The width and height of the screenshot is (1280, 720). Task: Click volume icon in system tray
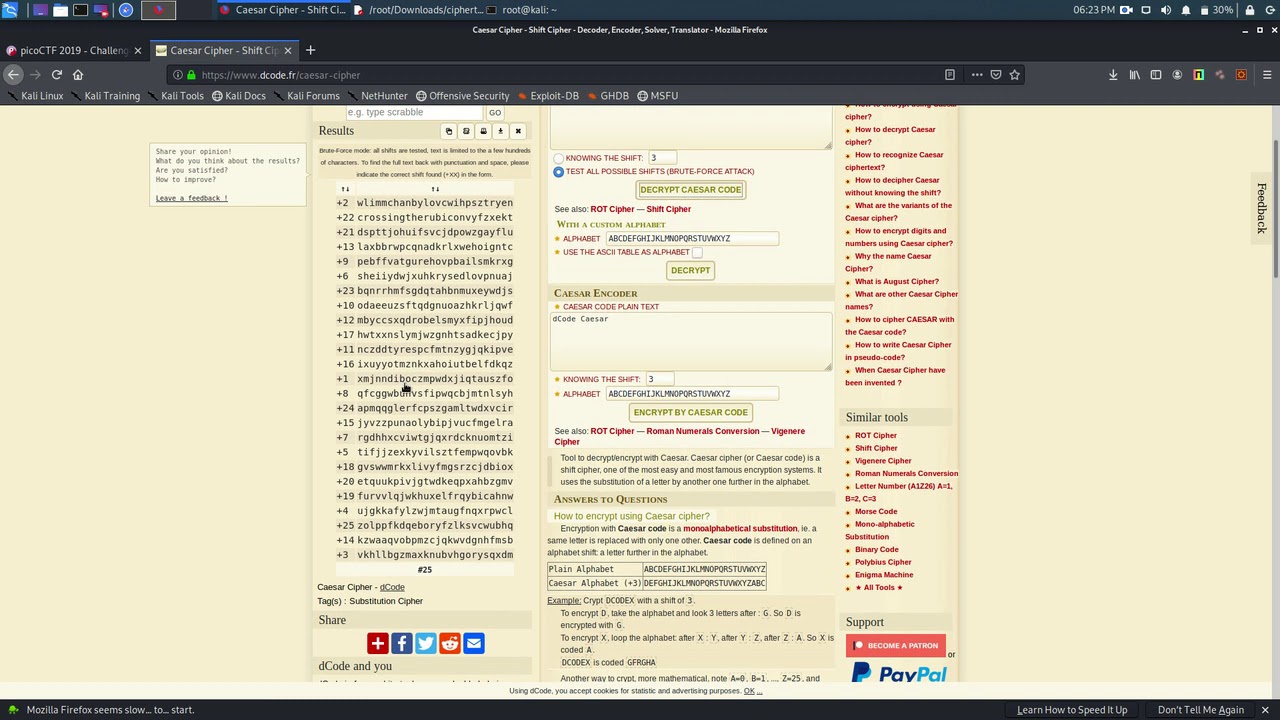(1166, 10)
